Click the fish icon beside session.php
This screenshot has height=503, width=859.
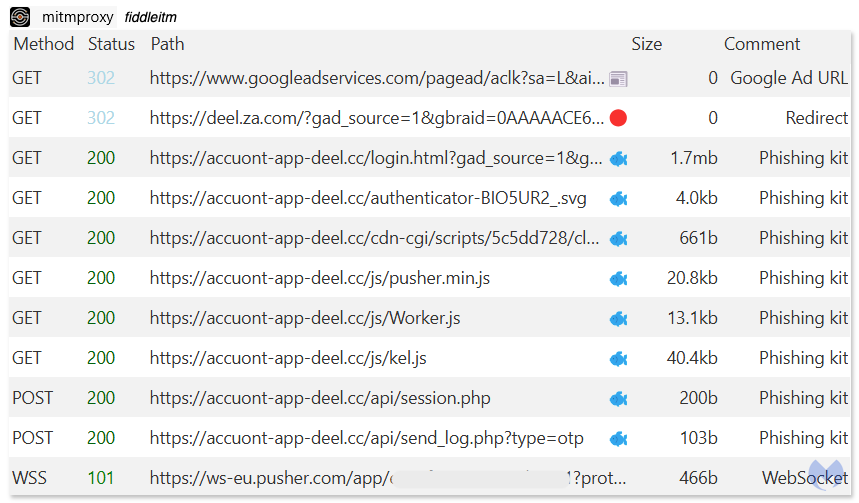[x=619, y=398]
